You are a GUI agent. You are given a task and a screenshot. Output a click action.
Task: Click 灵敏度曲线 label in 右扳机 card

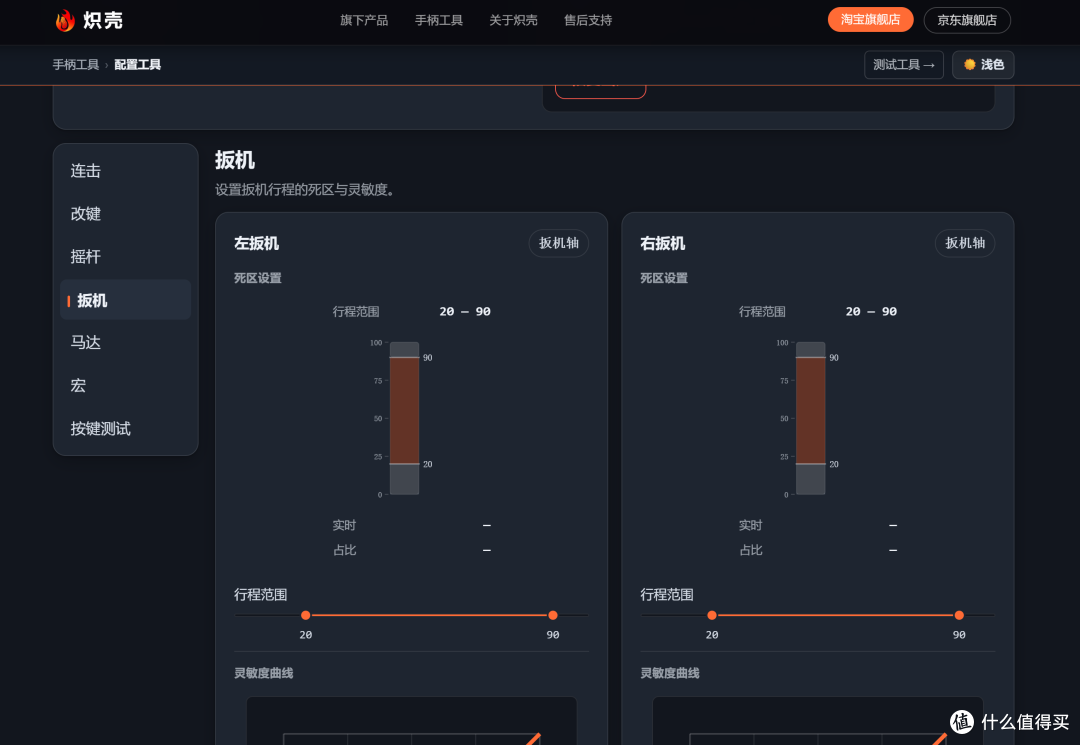669,673
